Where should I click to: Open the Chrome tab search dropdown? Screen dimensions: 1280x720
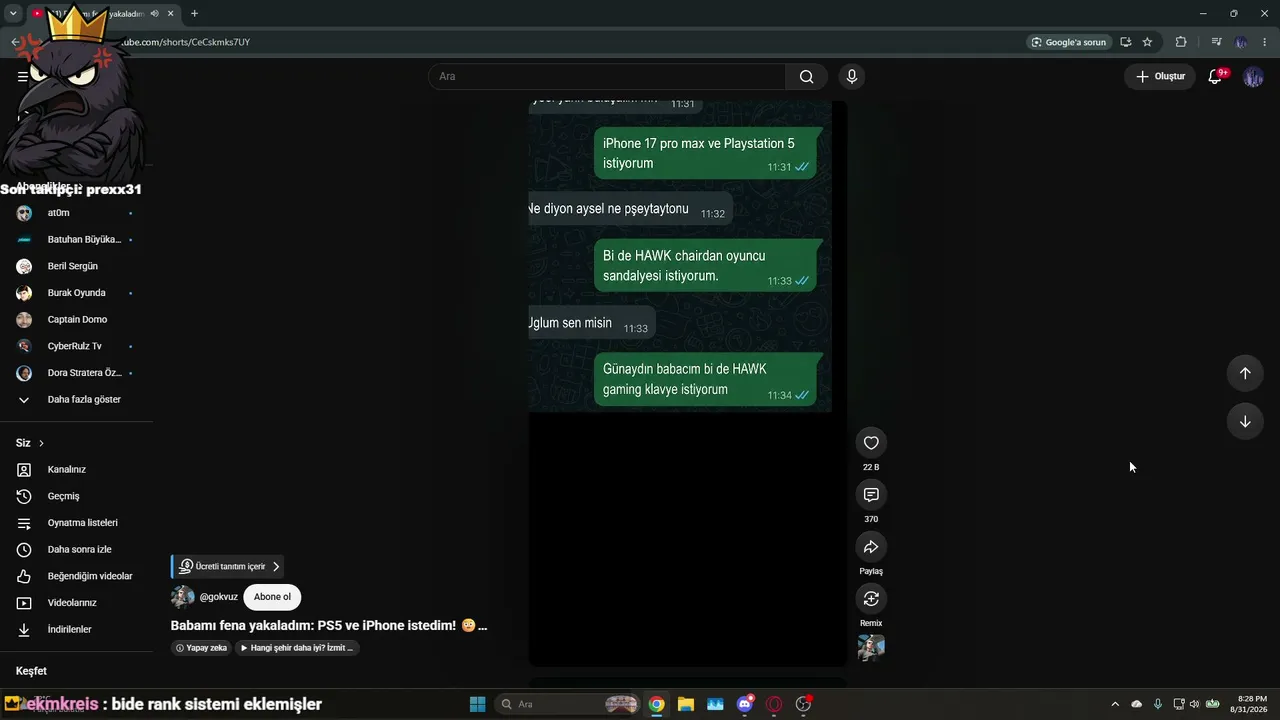click(x=12, y=13)
